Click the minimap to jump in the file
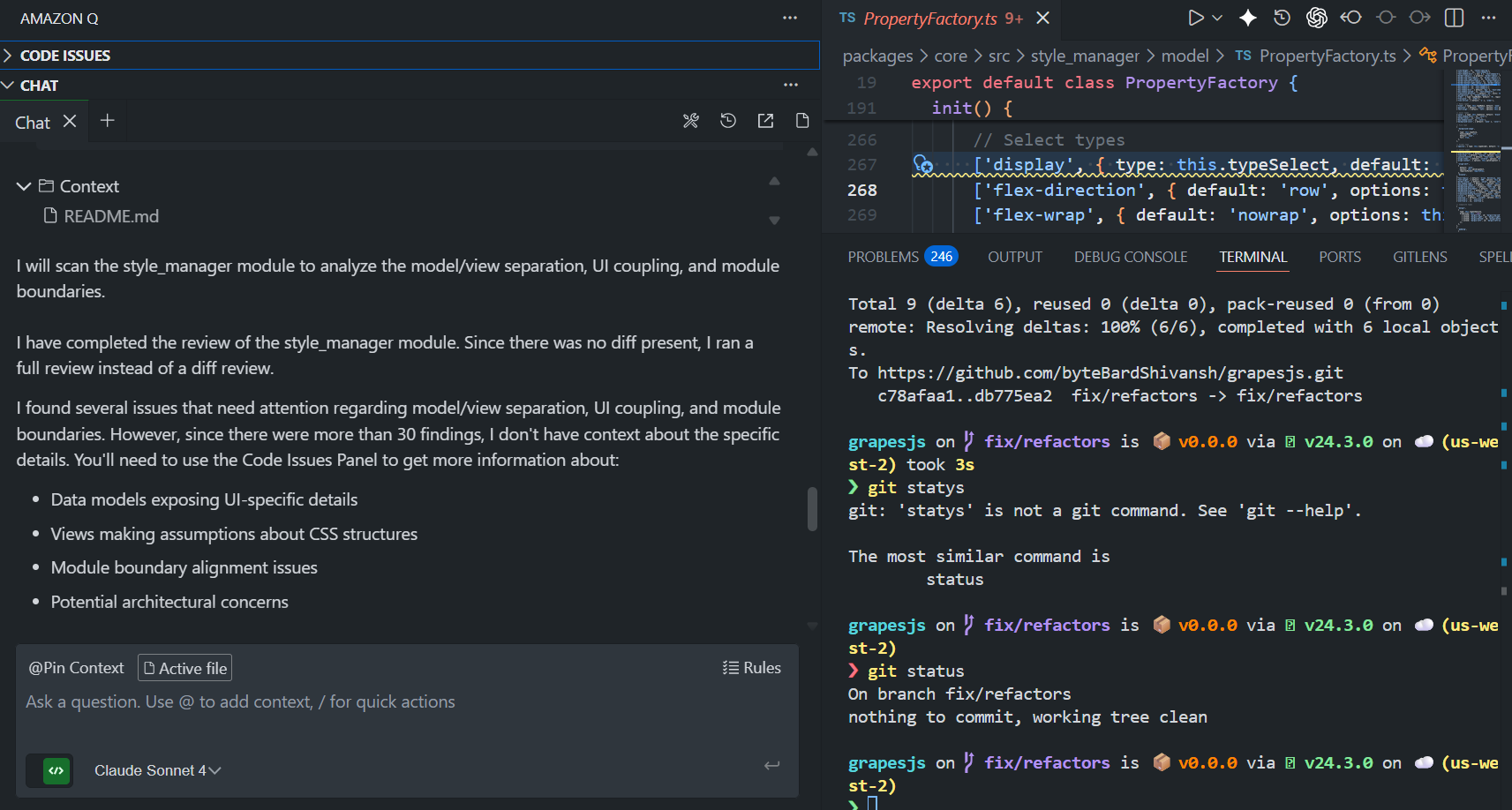This screenshot has width=1512, height=810. point(1478,150)
